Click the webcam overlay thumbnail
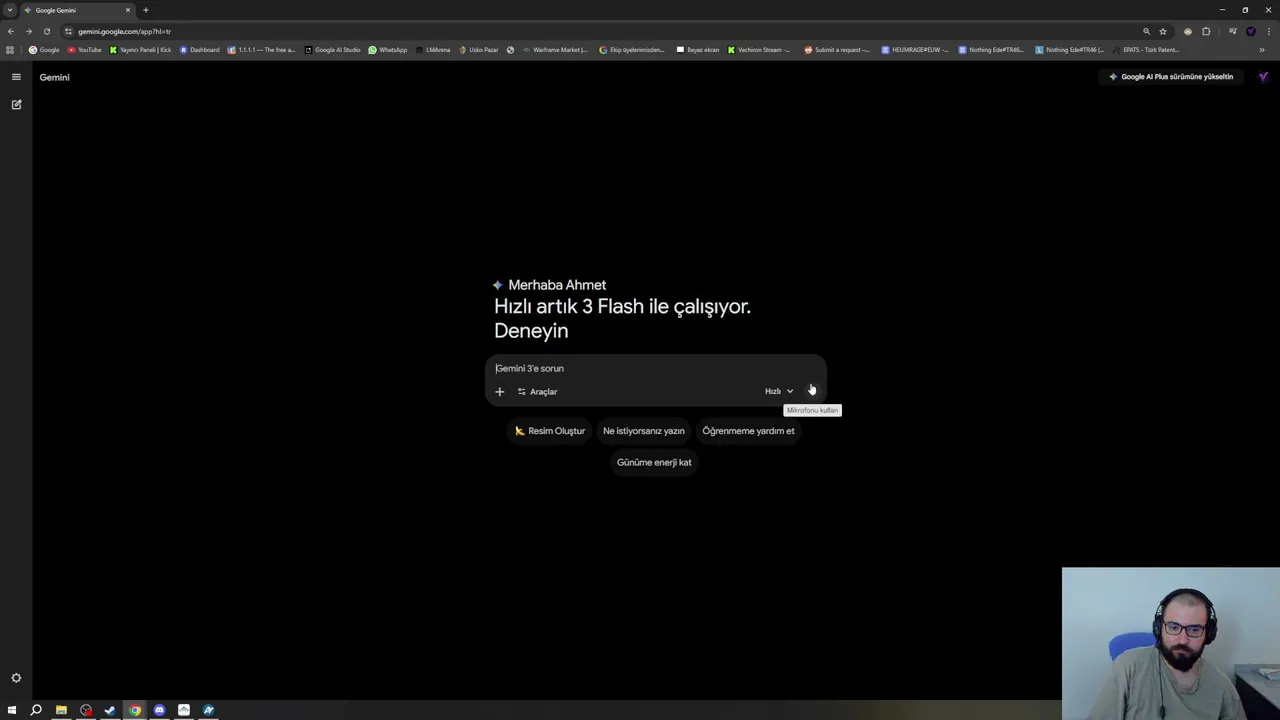Screen dimensions: 1280x720 (1171, 644)
